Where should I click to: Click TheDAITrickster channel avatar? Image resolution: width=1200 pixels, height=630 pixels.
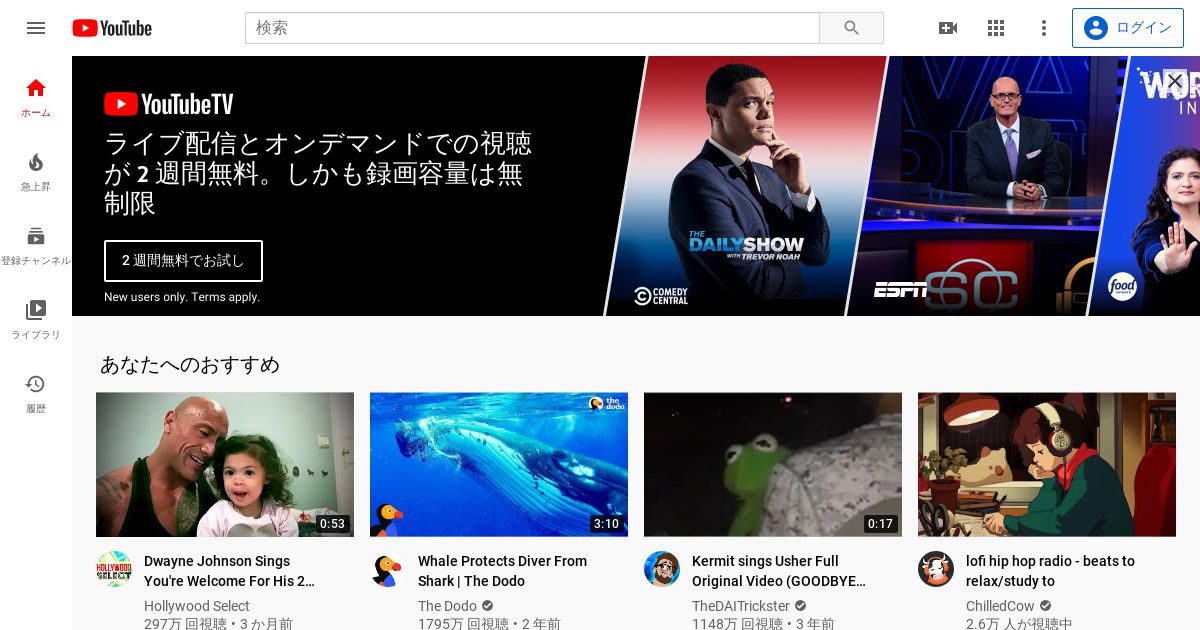click(x=662, y=569)
